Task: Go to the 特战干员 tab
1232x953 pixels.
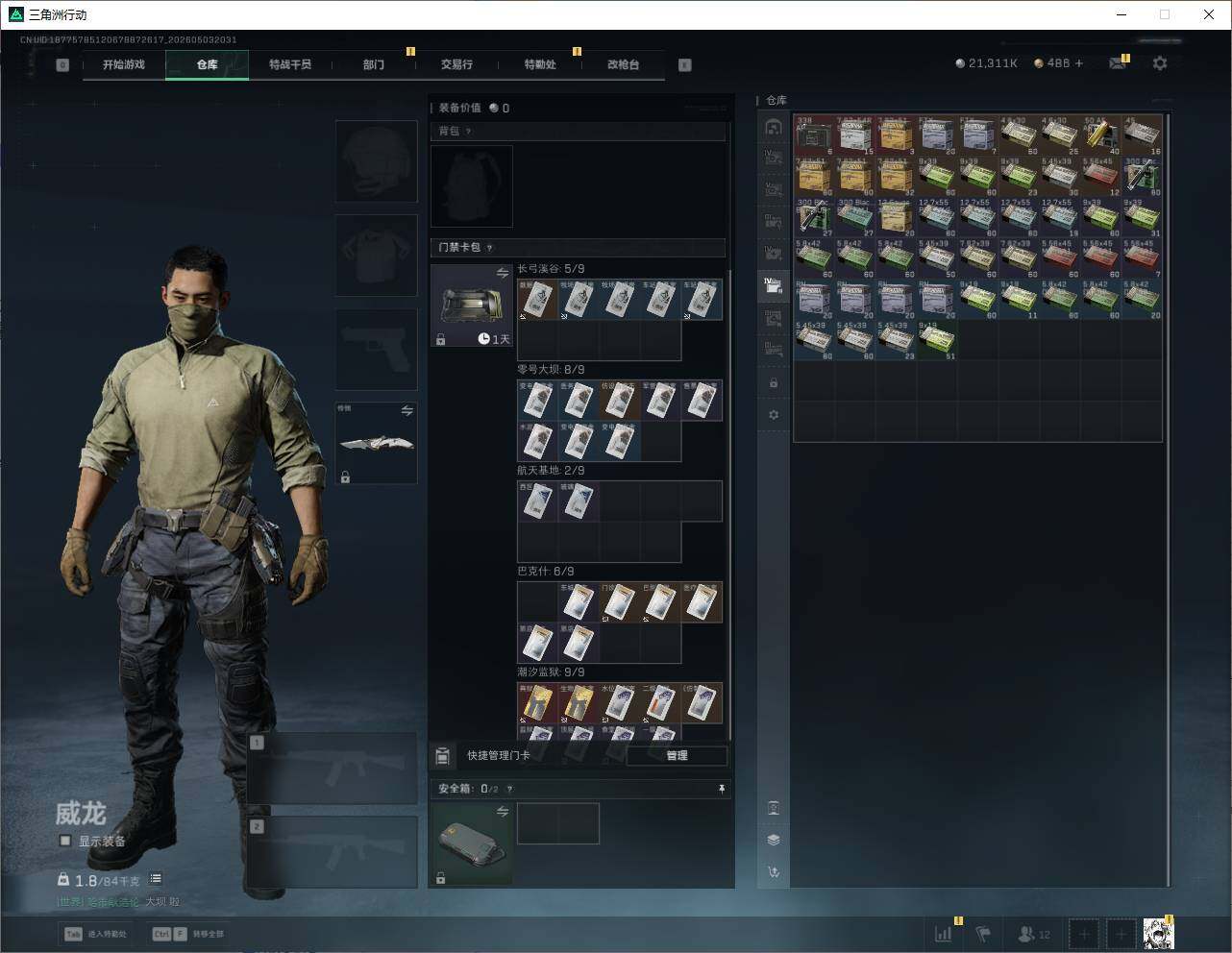Action: tap(290, 65)
